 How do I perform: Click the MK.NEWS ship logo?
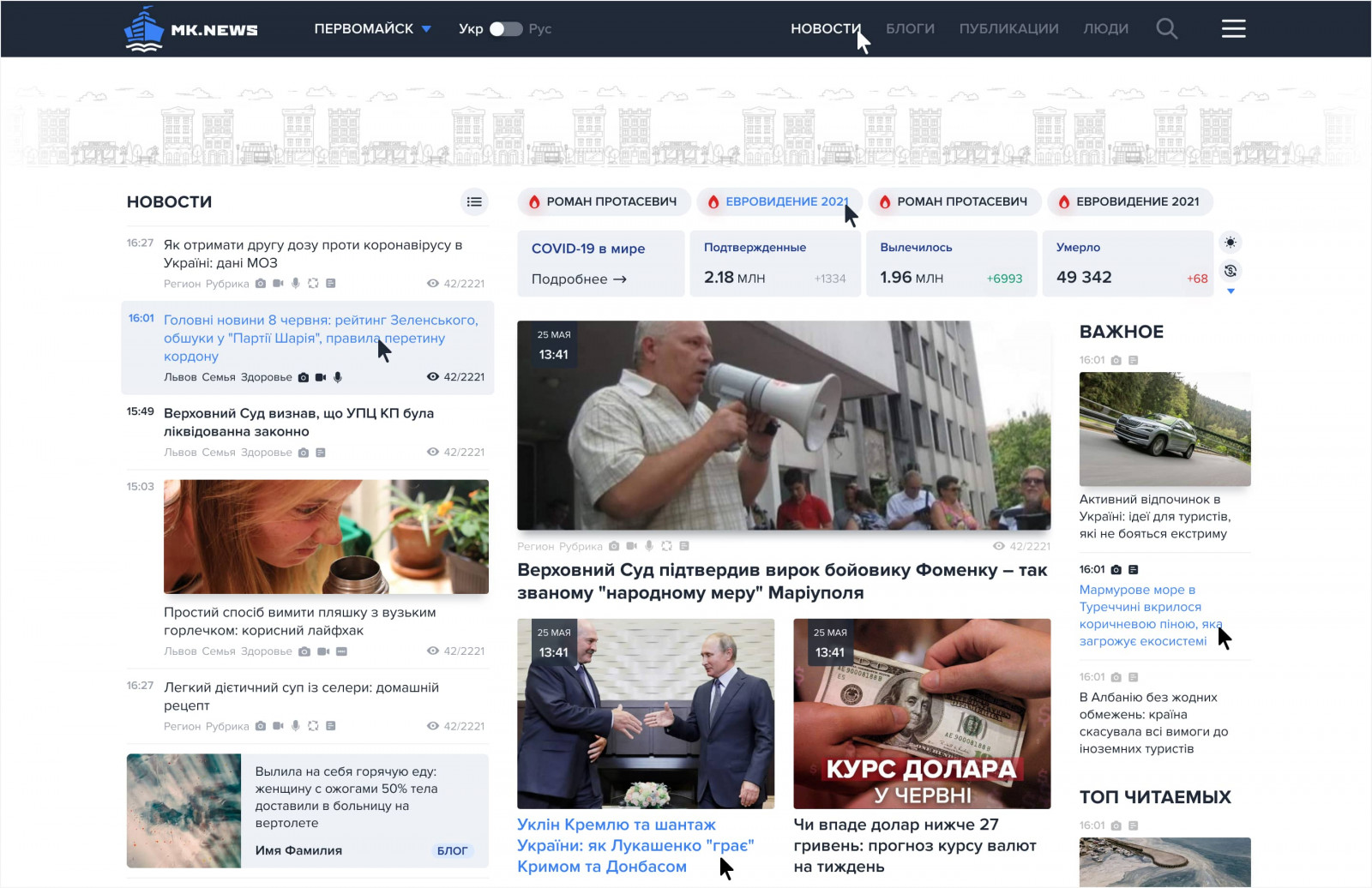coord(190,29)
